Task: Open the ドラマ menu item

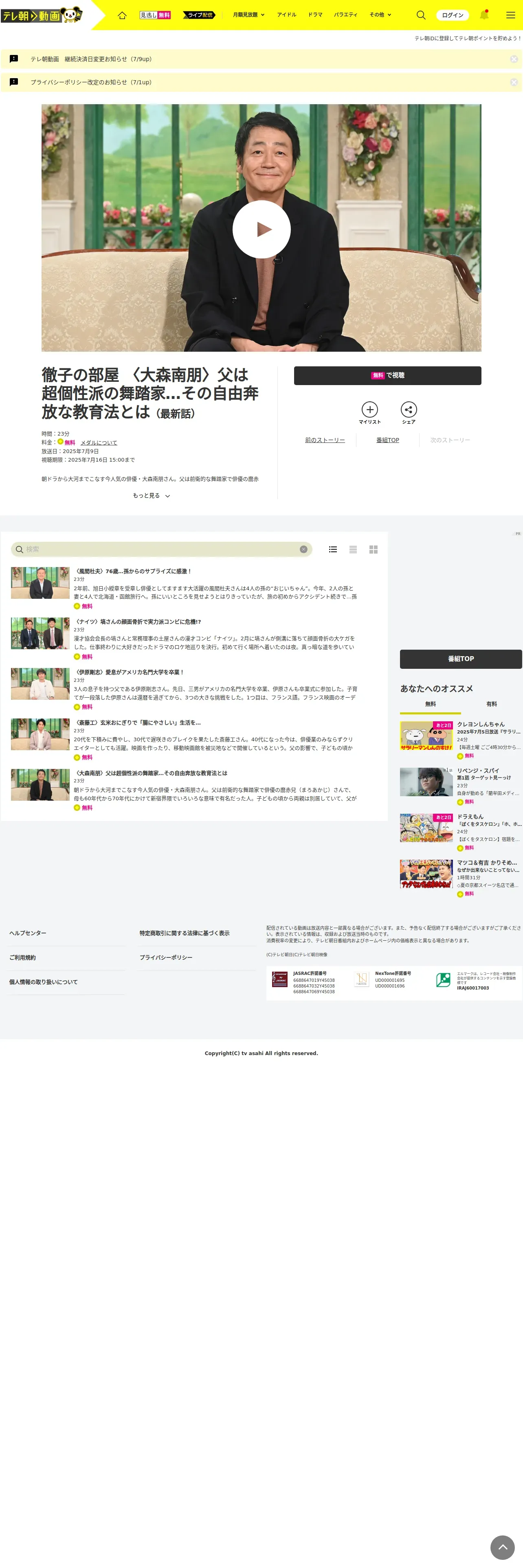Action: point(315,15)
